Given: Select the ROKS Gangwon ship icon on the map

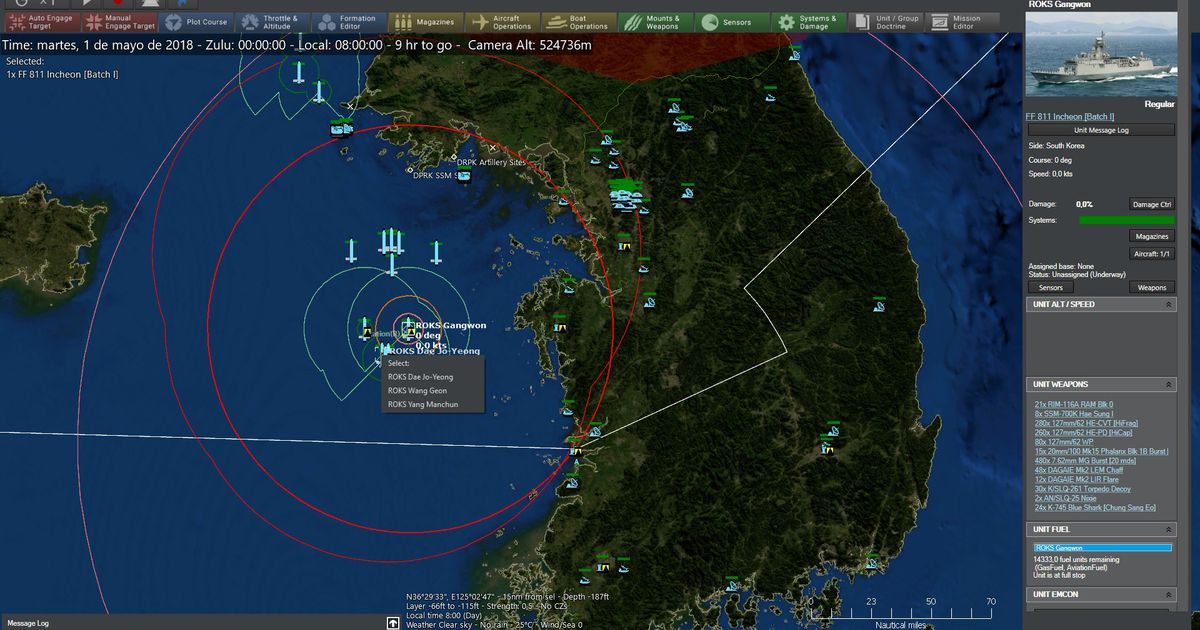Looking at the screenshot, I should (408, 327).
